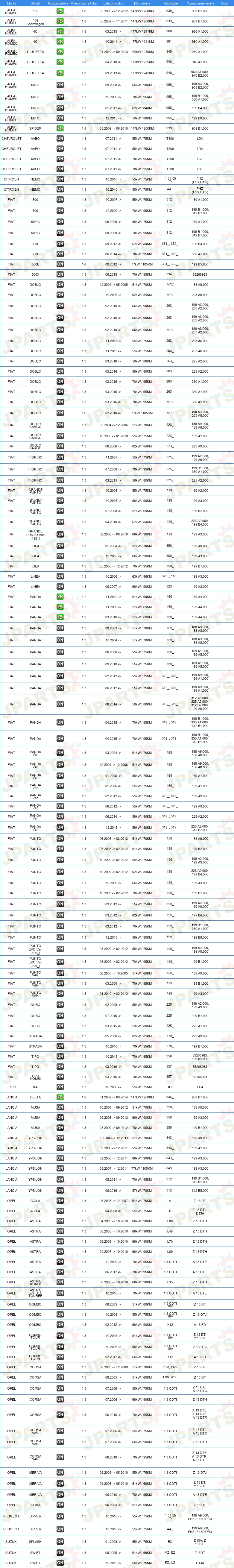234x1568 pixels.
Task: Click the 844_ body code cell
Action: click(x=170, y=1098)
